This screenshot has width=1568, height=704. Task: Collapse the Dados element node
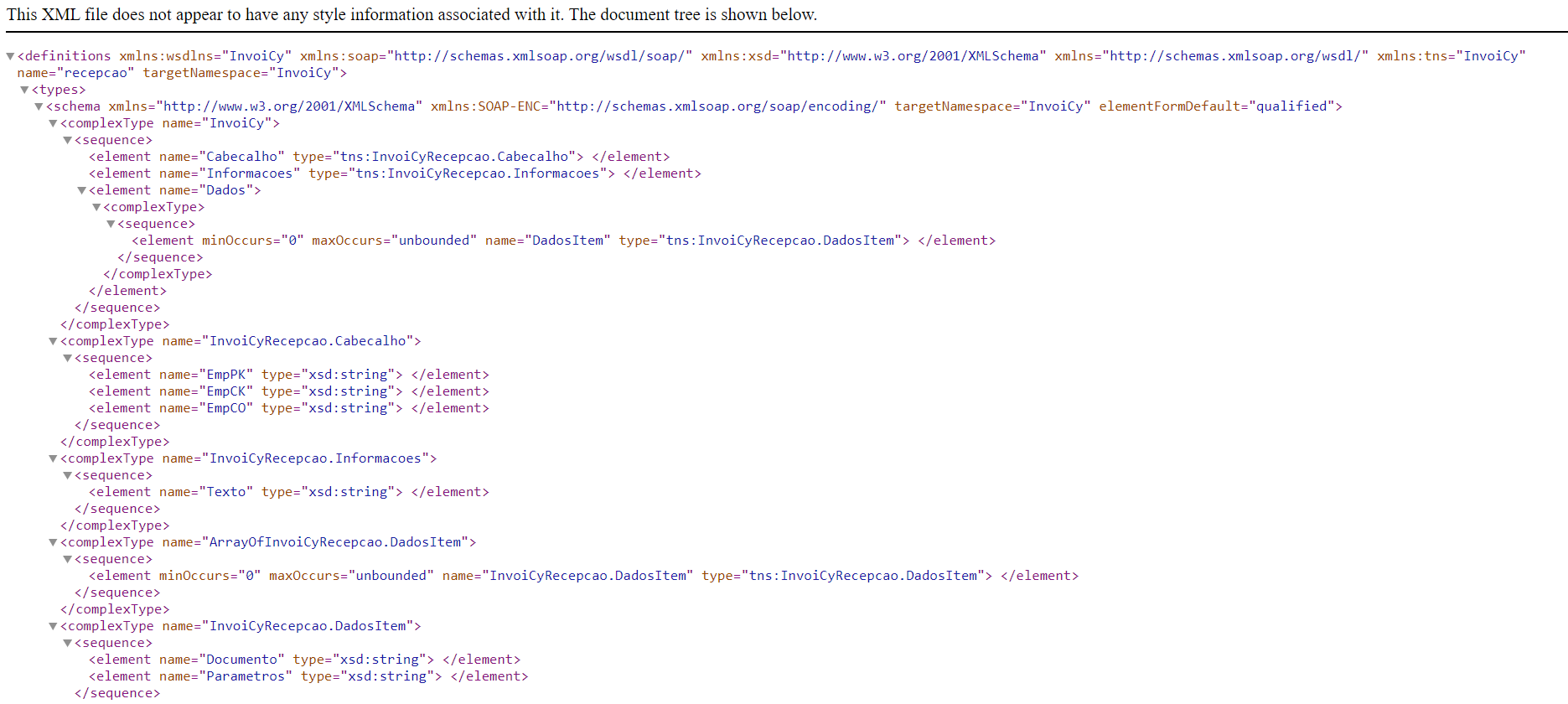click(81, 190)
